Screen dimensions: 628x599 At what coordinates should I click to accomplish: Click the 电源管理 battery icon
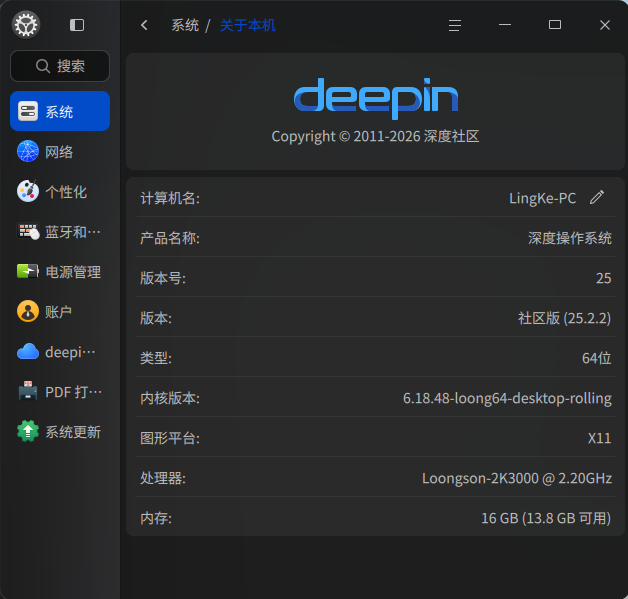[28, 271]
